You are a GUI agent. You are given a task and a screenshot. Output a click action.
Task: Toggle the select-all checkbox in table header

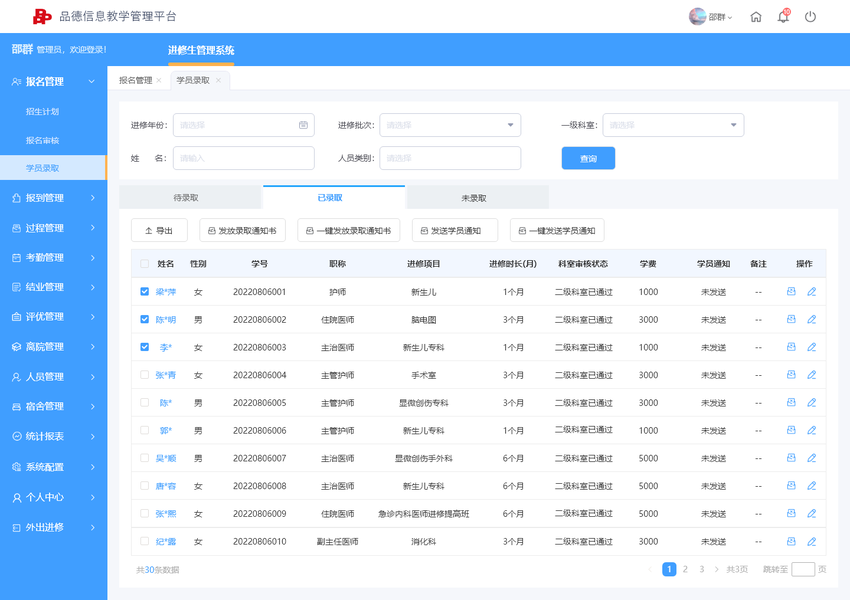pyautogui.click(x=144, y=263)
